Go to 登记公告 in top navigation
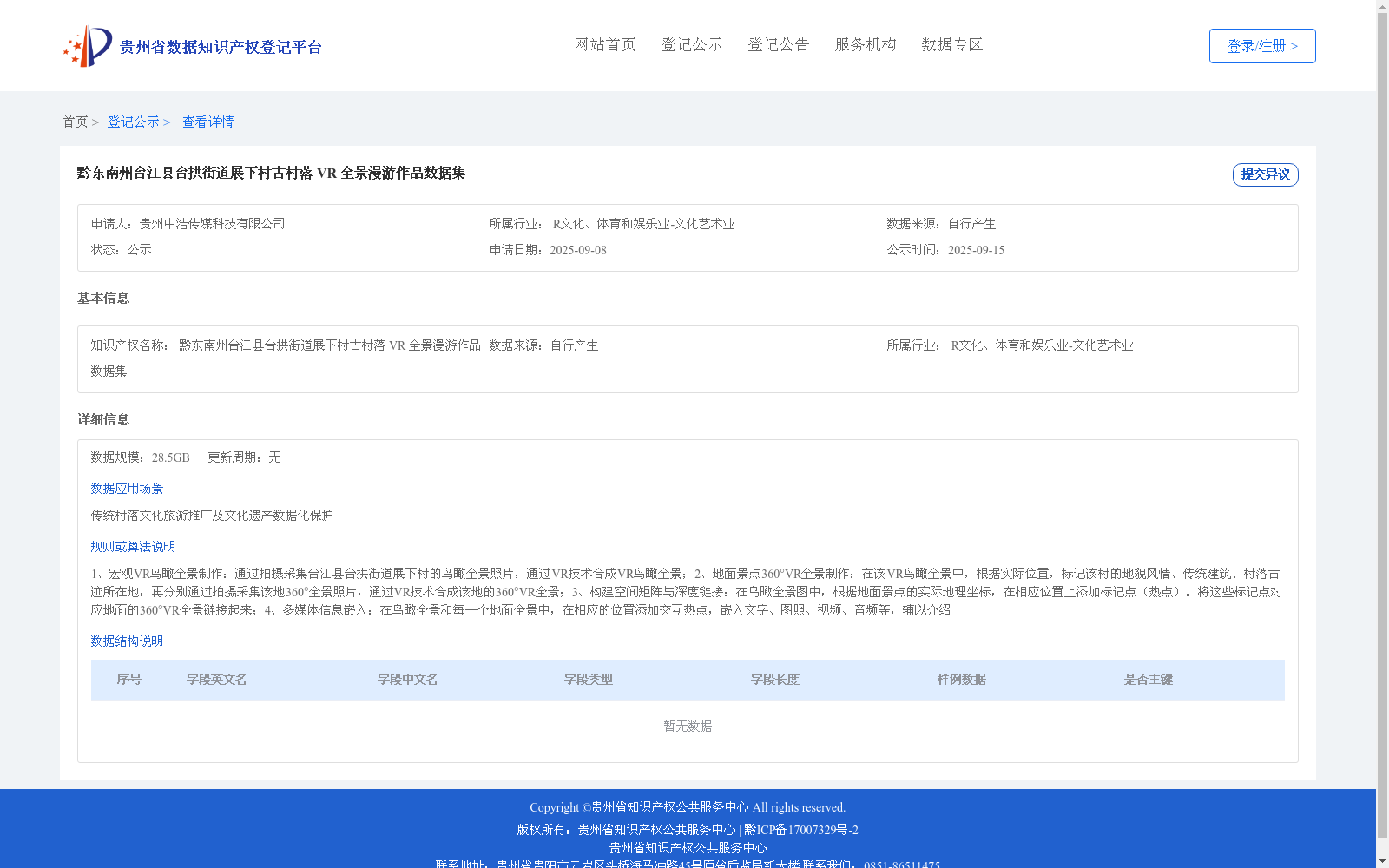Image resolution: width=1389 pixels, height=868 pixels. click(779, 45)
